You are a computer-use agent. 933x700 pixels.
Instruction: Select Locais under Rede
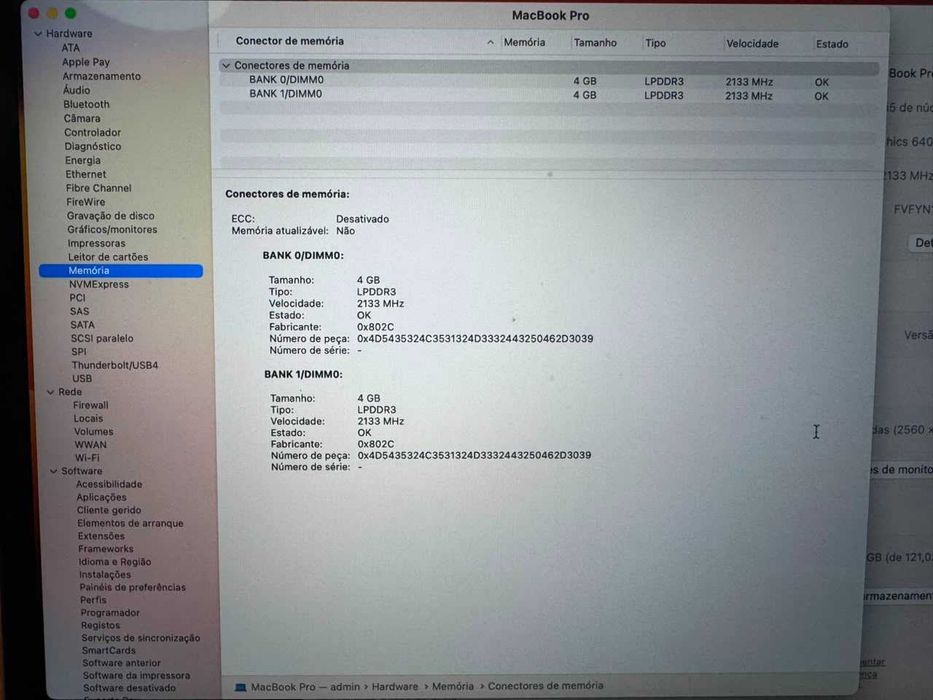point(88,418)
